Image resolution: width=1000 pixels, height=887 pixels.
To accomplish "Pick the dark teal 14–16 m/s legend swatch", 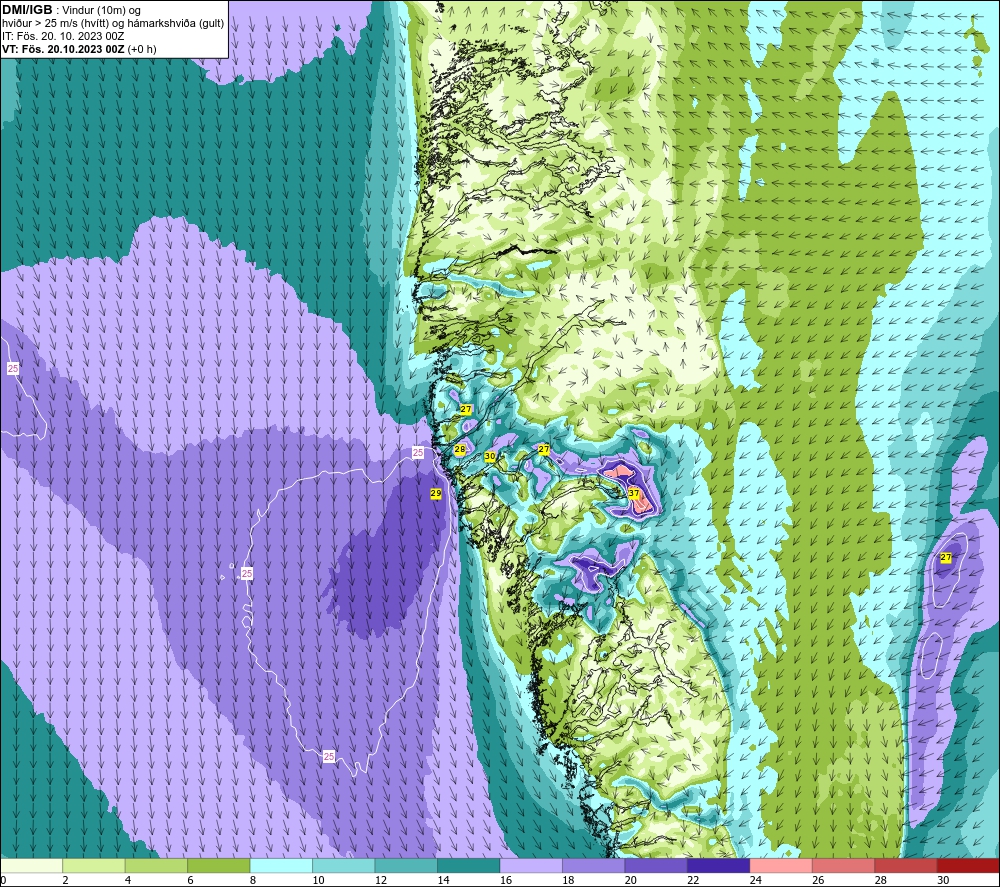I will (x=469, y=866).
